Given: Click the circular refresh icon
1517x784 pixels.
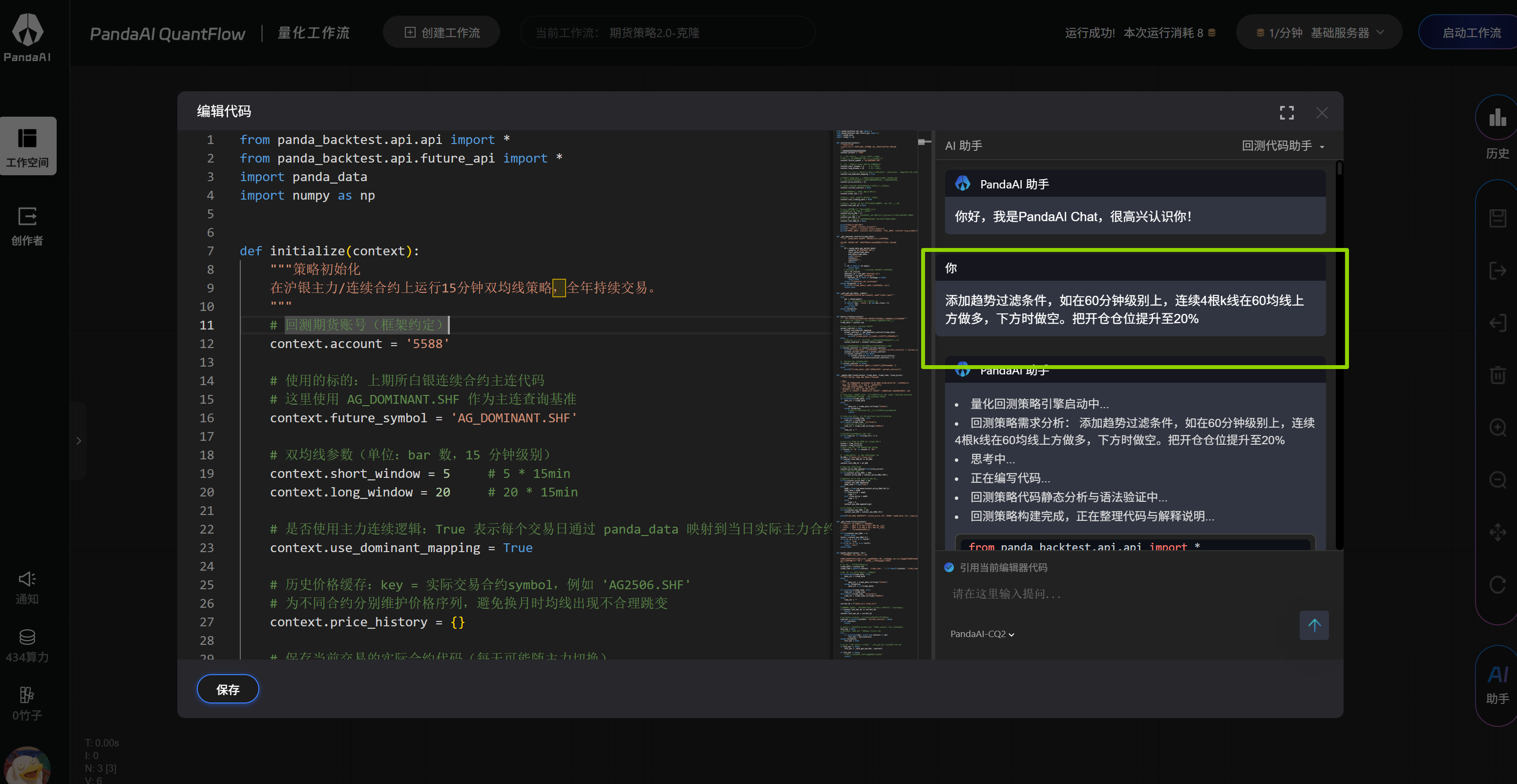Looking at the screenshot, I should [x=1497, y=584].
